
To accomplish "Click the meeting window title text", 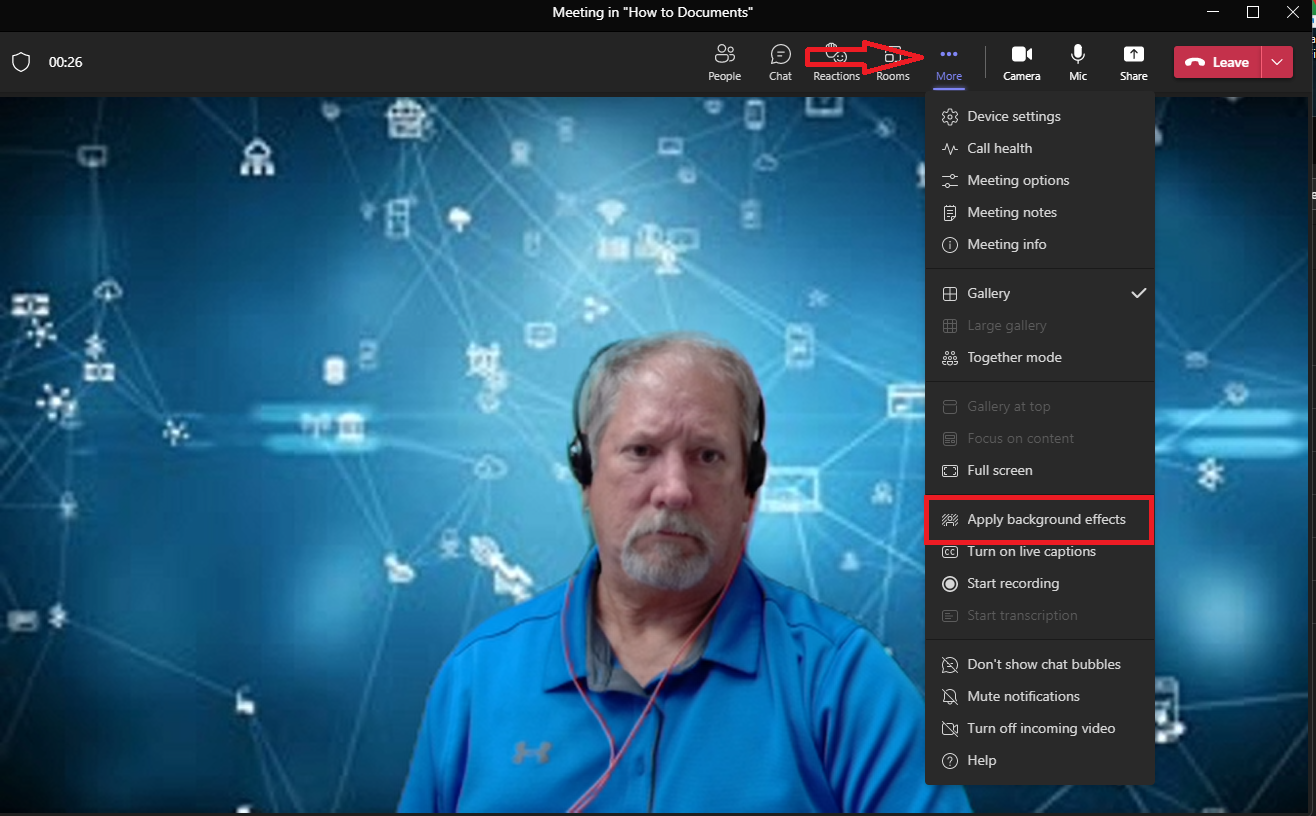I will point(653,12).
